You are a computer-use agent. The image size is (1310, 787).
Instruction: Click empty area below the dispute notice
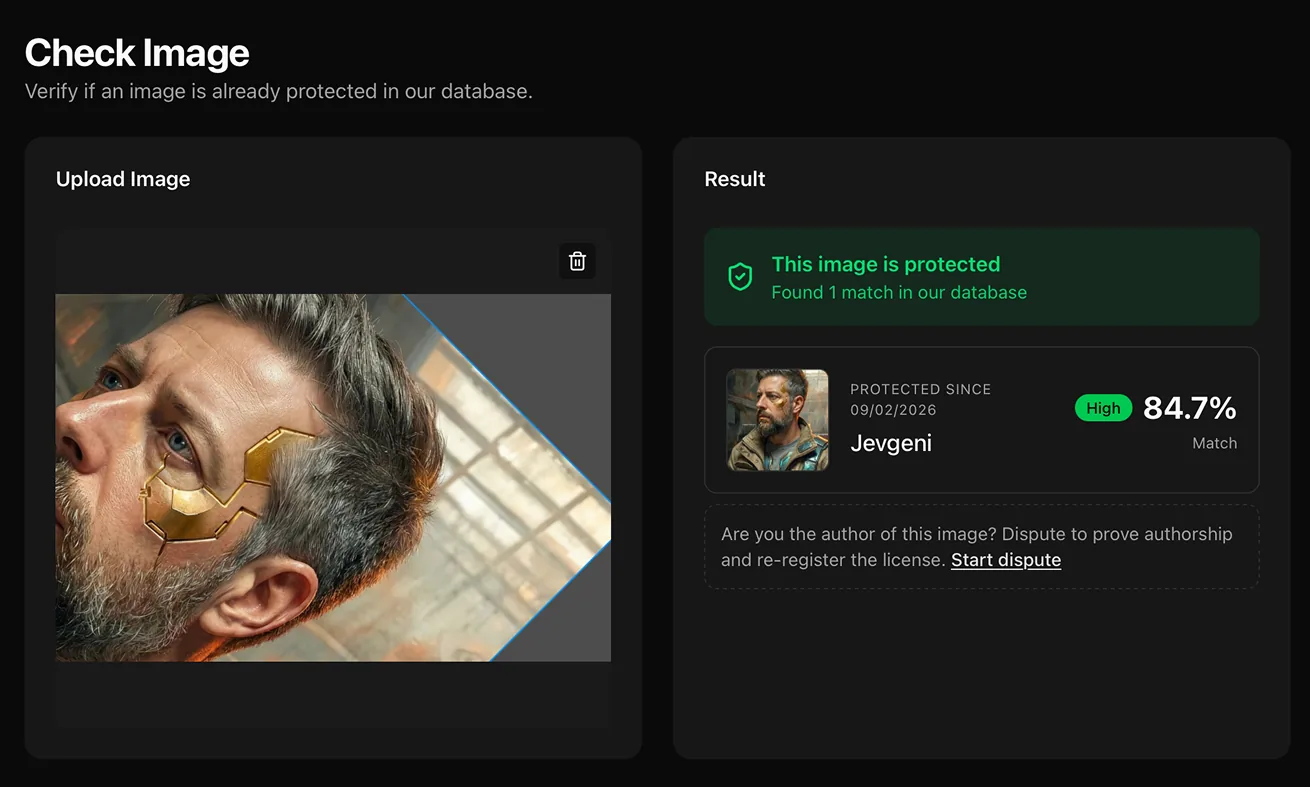(981, 670)
